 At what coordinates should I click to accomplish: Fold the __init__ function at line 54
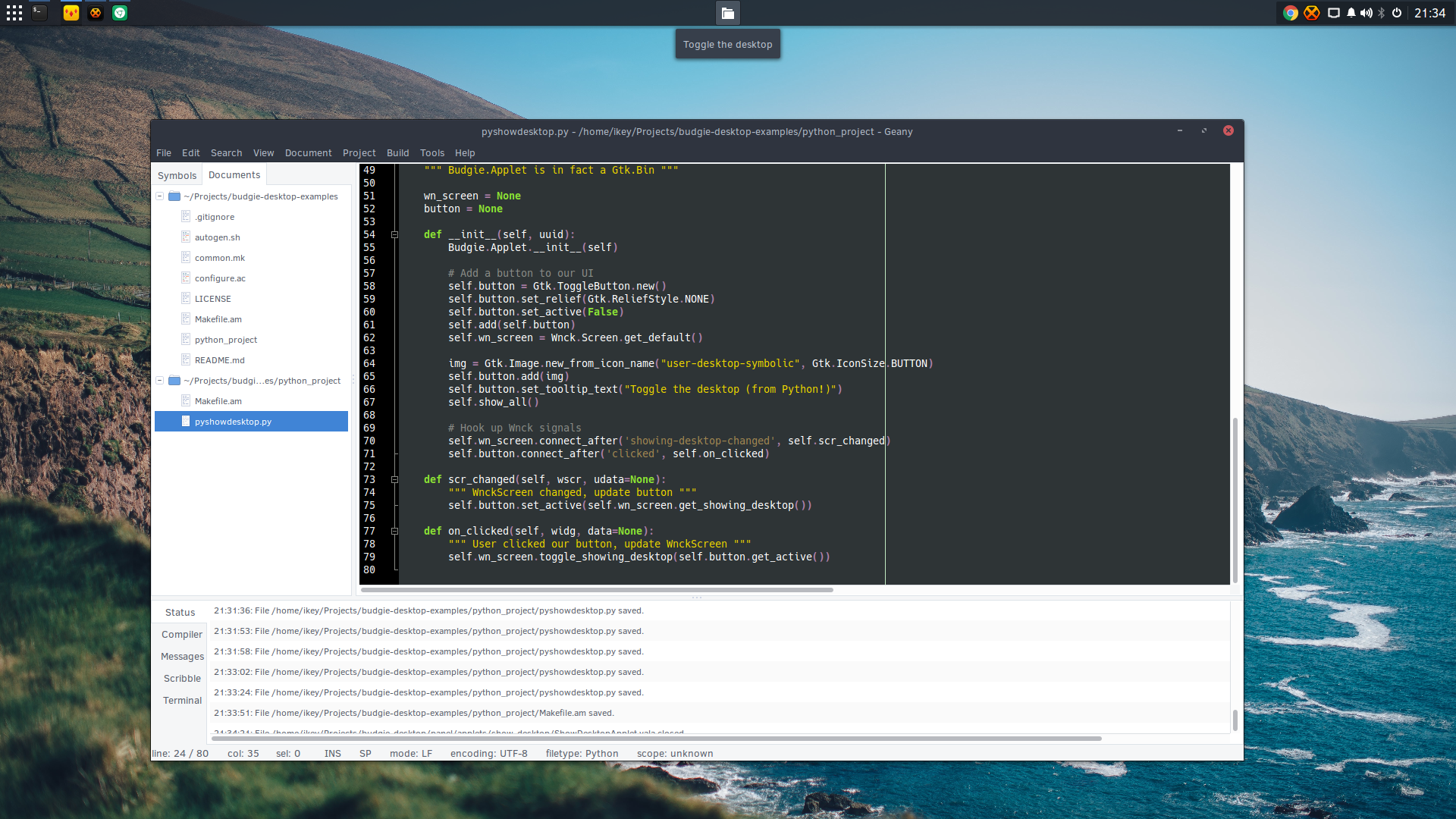point(394,235)
